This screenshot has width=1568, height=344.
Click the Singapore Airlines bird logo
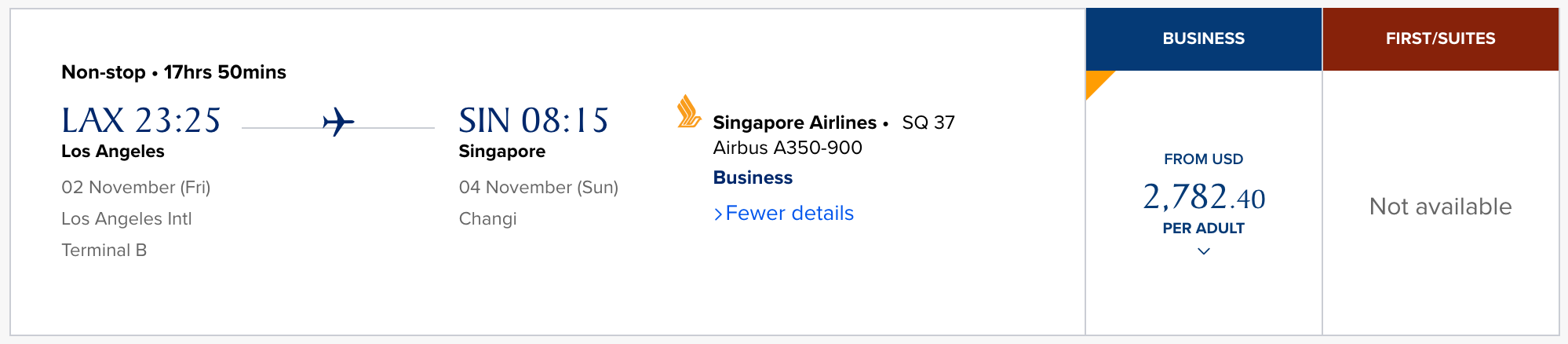pos(689,112)
